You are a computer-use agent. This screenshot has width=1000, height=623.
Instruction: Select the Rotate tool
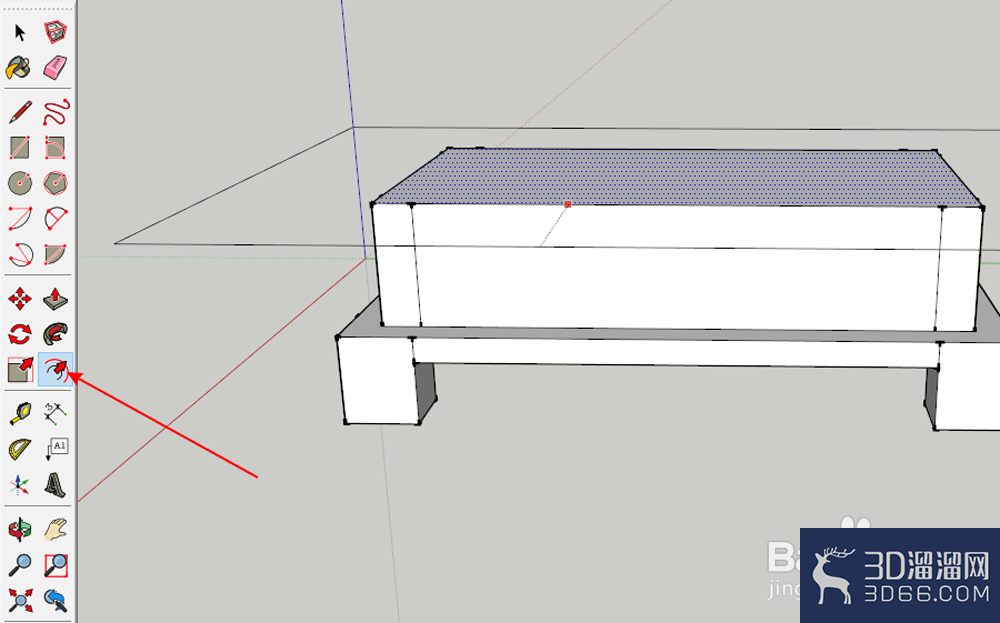click(x=20, y=334)
